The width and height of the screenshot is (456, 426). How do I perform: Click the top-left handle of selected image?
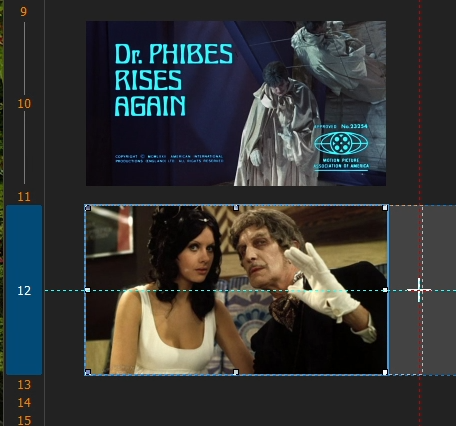coord(88,208)
